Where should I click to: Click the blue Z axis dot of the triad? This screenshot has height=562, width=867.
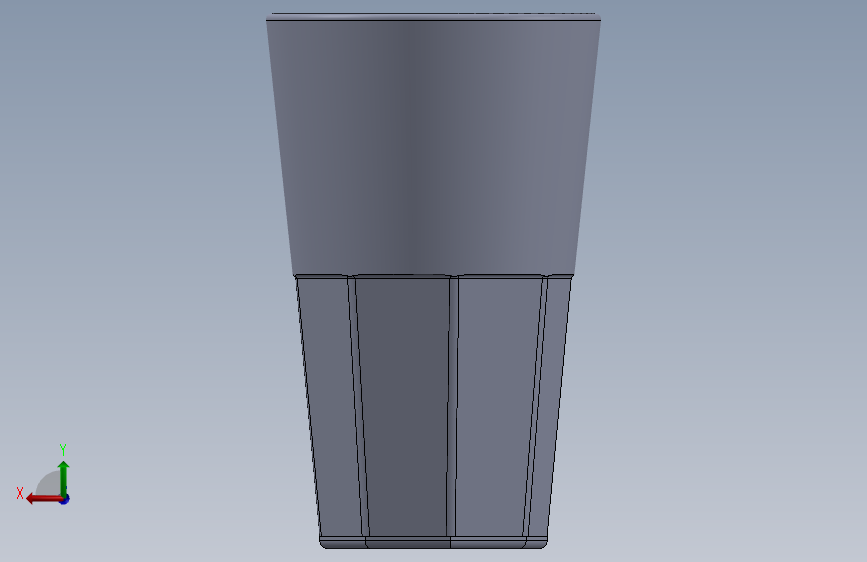point(65,500)
